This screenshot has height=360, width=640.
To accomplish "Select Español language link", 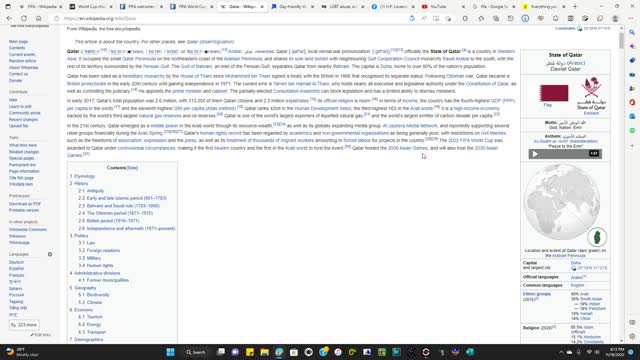I will (x=16, y=269).
